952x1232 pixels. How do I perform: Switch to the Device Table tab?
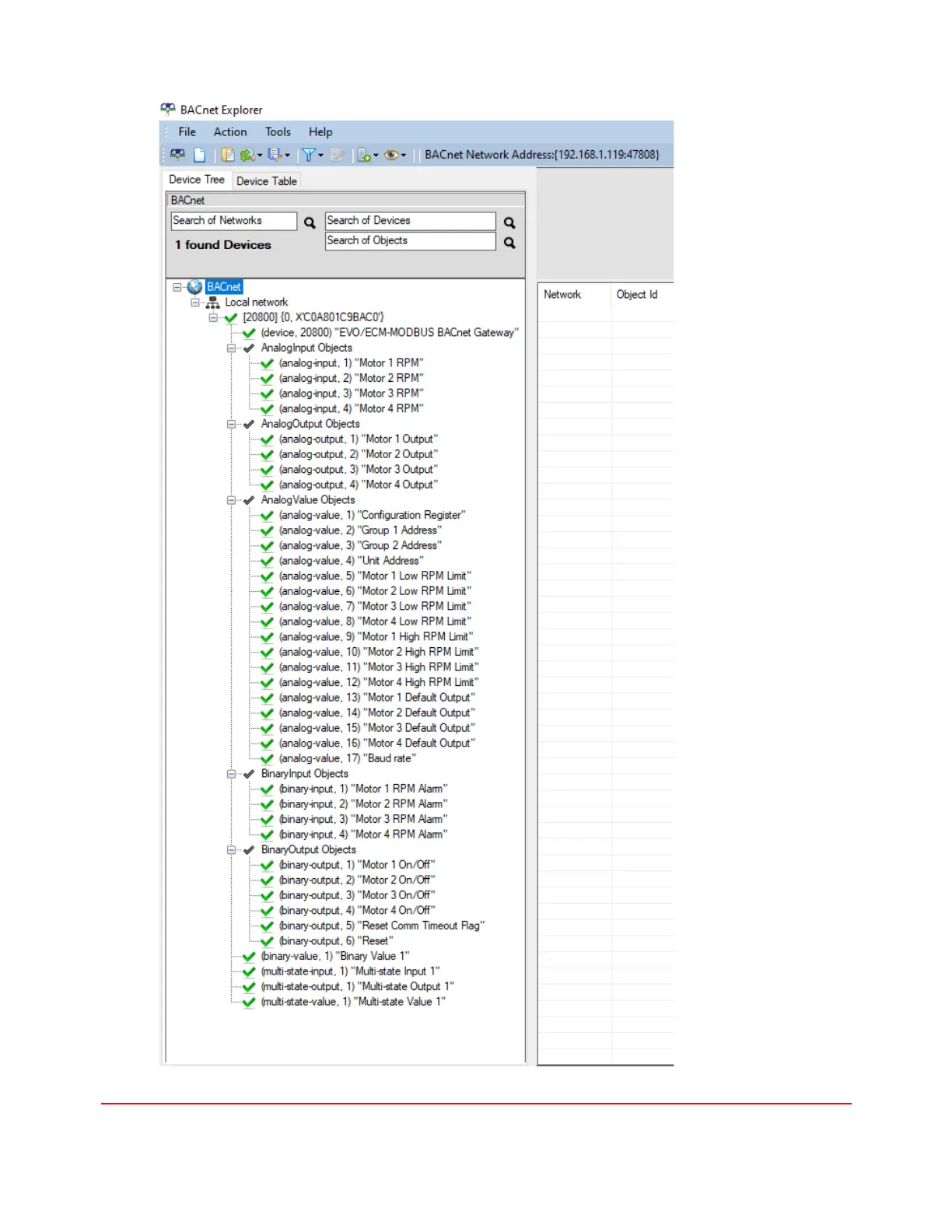267,181
